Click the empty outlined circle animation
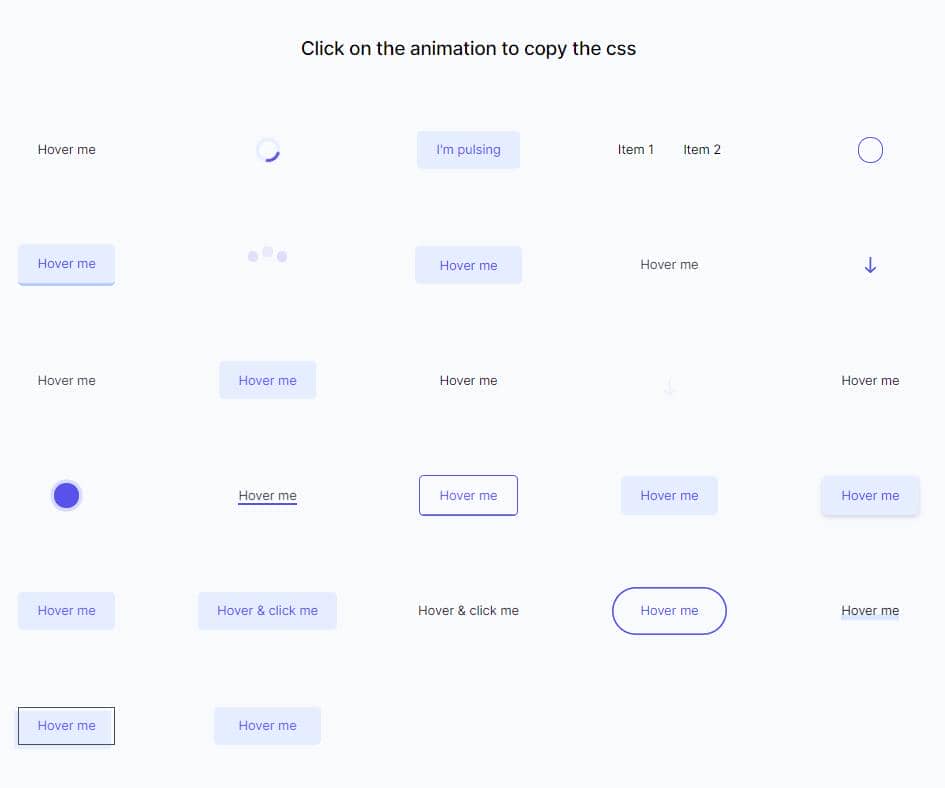This screenshot has height=788, width=945. [x=870, y=150]
